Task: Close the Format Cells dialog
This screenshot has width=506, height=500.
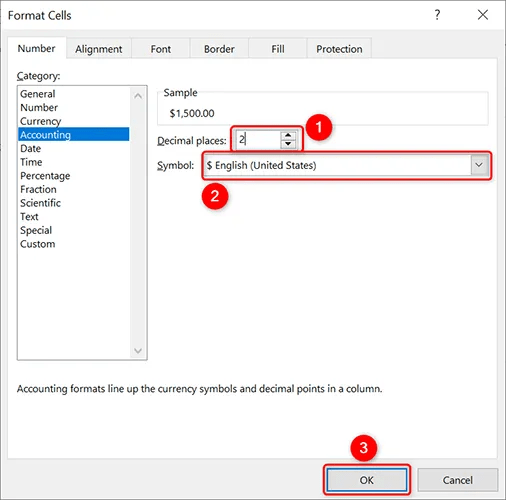Action: (x=483, y=15)
